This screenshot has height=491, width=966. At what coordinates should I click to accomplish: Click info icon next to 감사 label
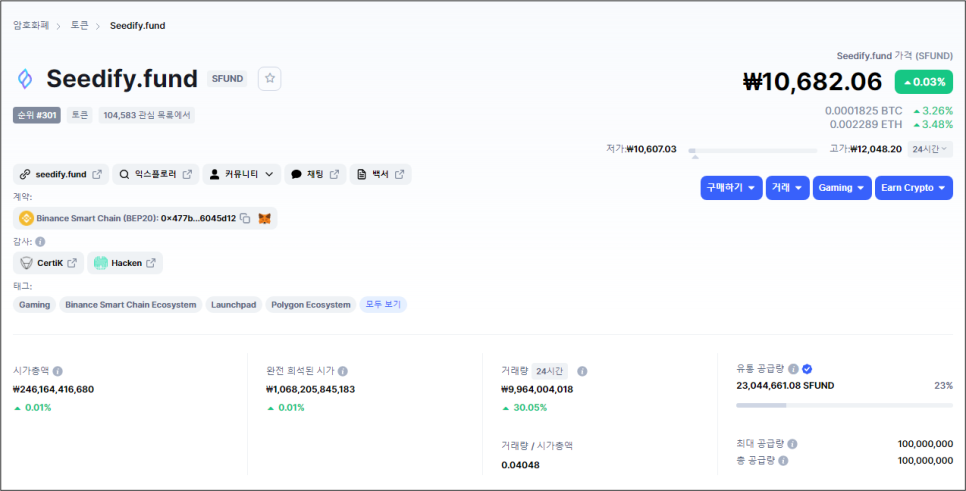[x=40, y=242]
